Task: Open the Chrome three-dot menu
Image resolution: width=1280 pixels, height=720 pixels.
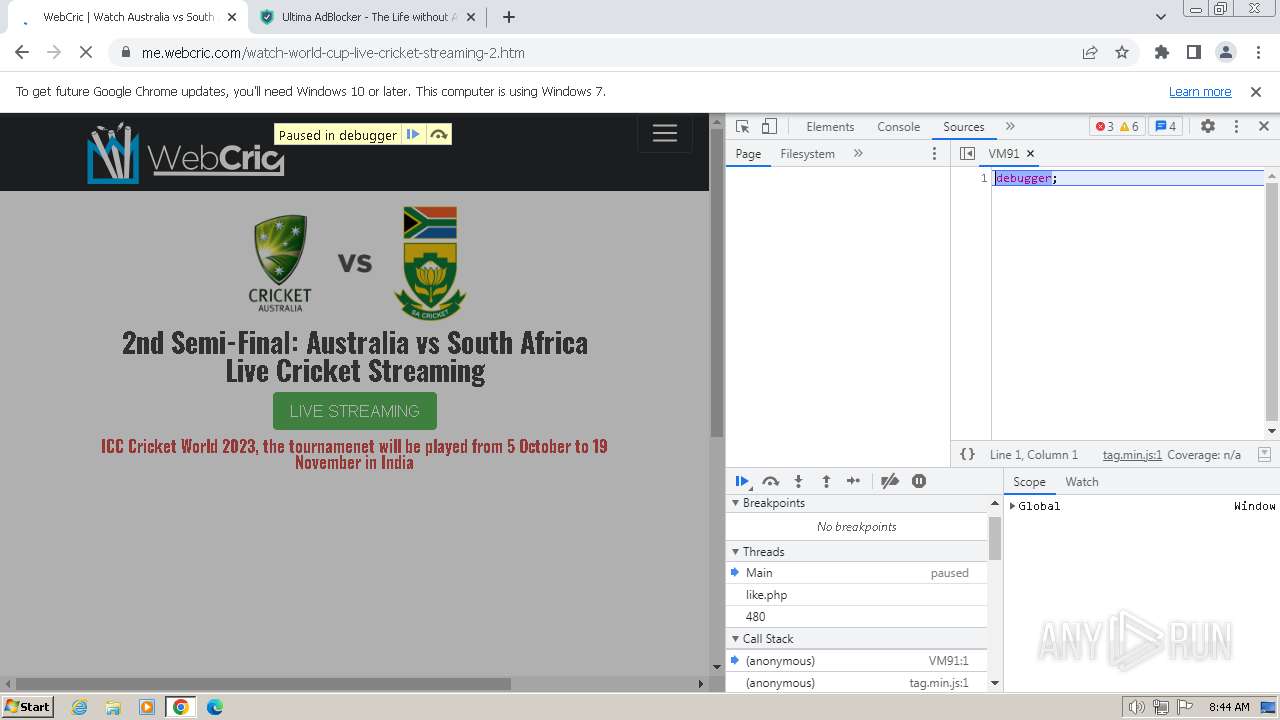Action: pyautogui.click(x=1256, y=52)
